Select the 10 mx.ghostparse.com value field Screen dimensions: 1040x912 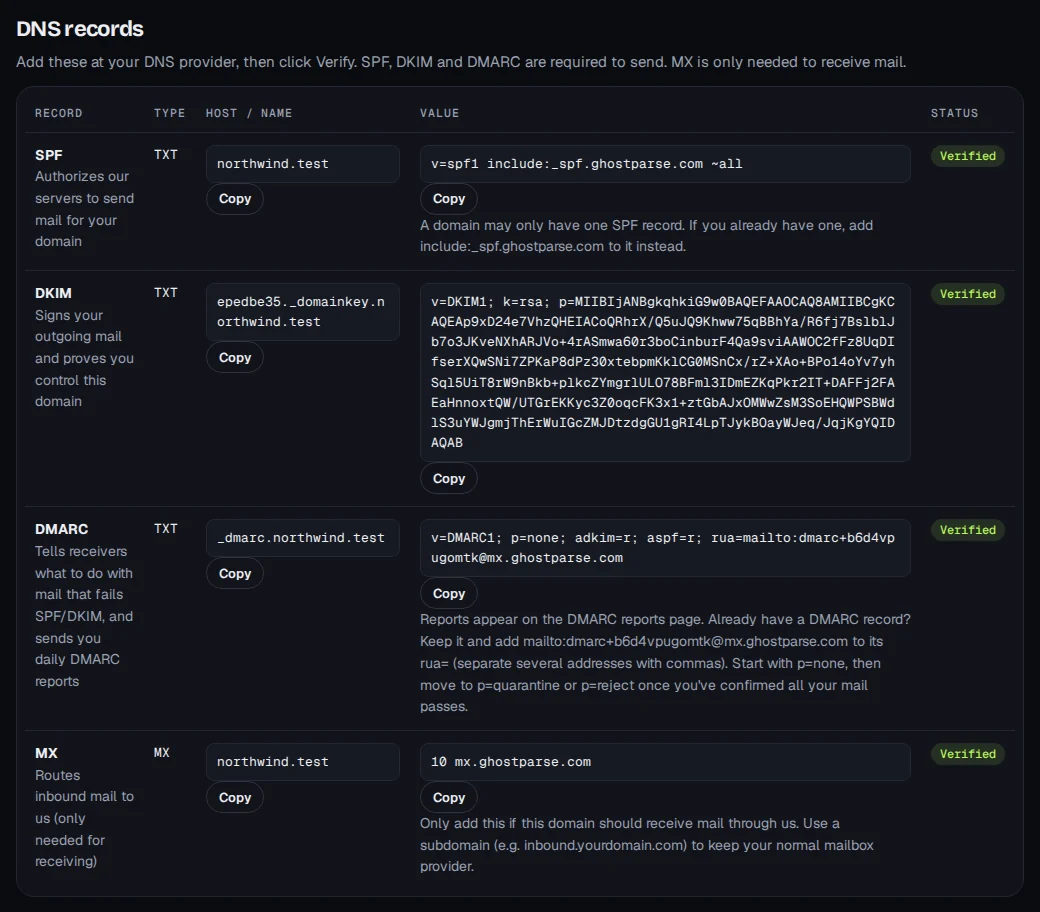(x=665, y=762)
